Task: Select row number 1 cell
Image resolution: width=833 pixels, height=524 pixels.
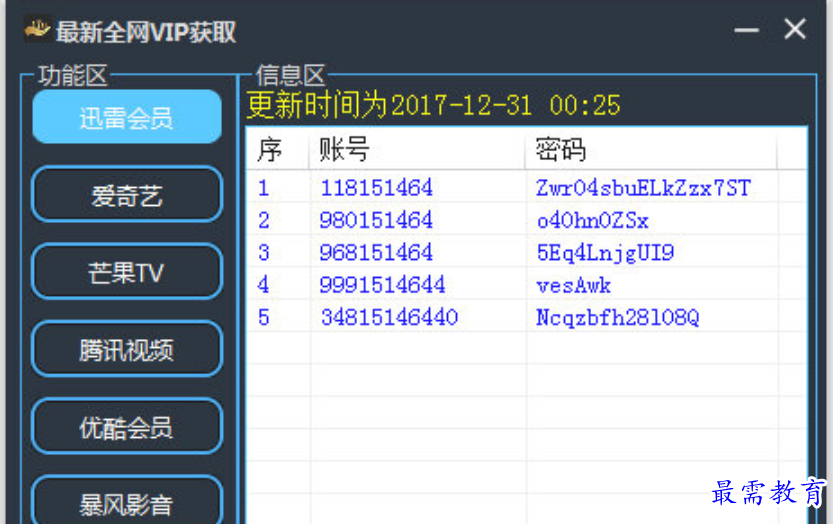Action: (x=264, y=188)
